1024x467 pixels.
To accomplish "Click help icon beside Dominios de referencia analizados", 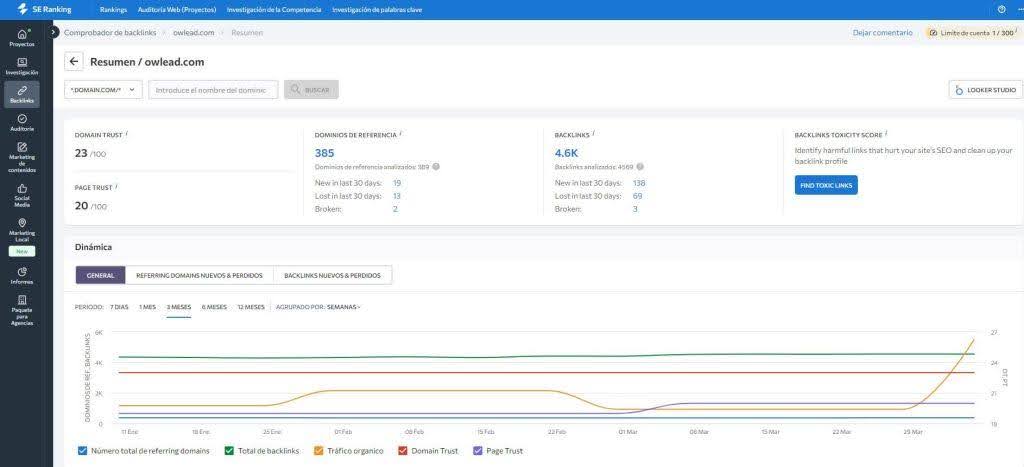I will 436,167.
